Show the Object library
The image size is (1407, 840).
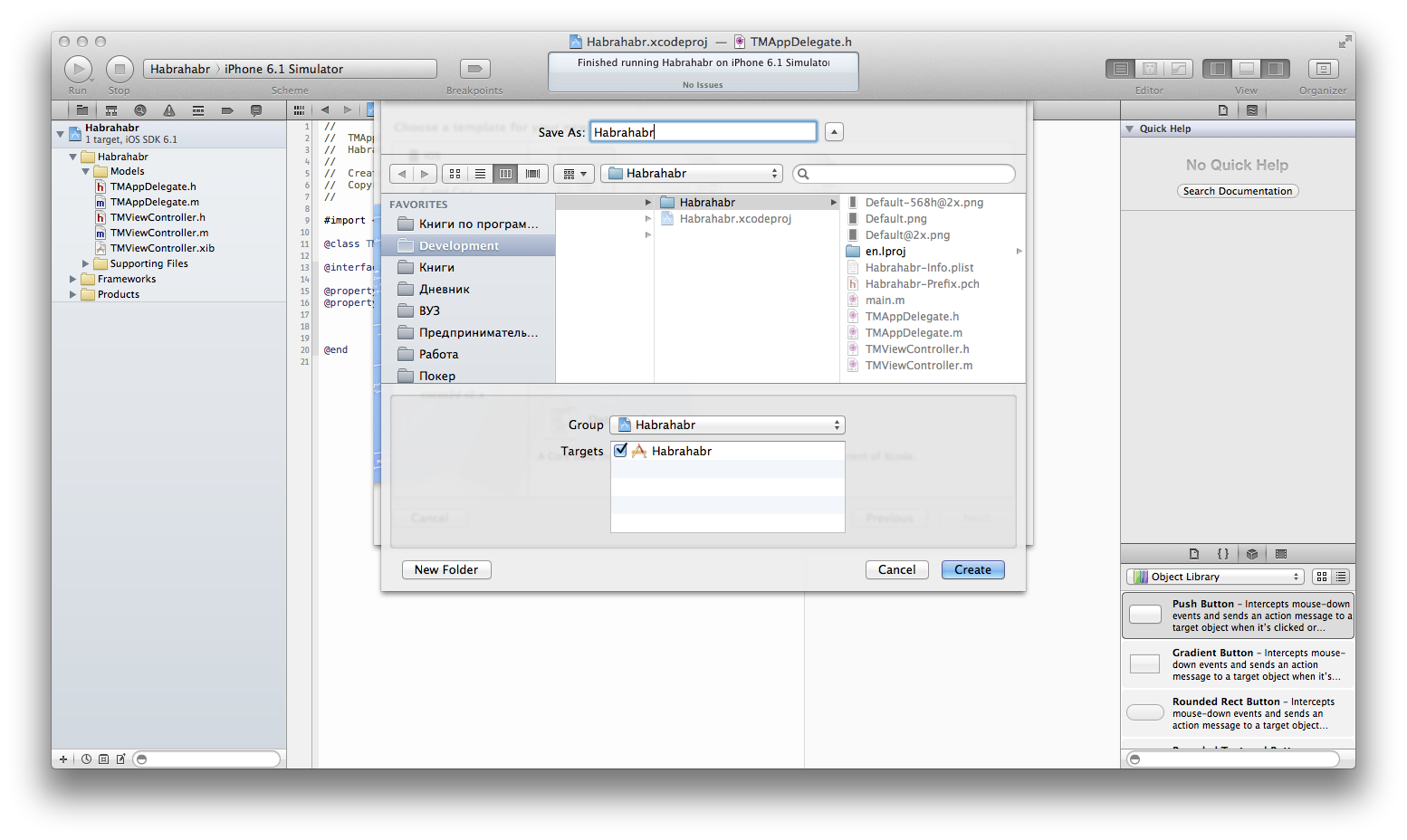(1252, 554)
